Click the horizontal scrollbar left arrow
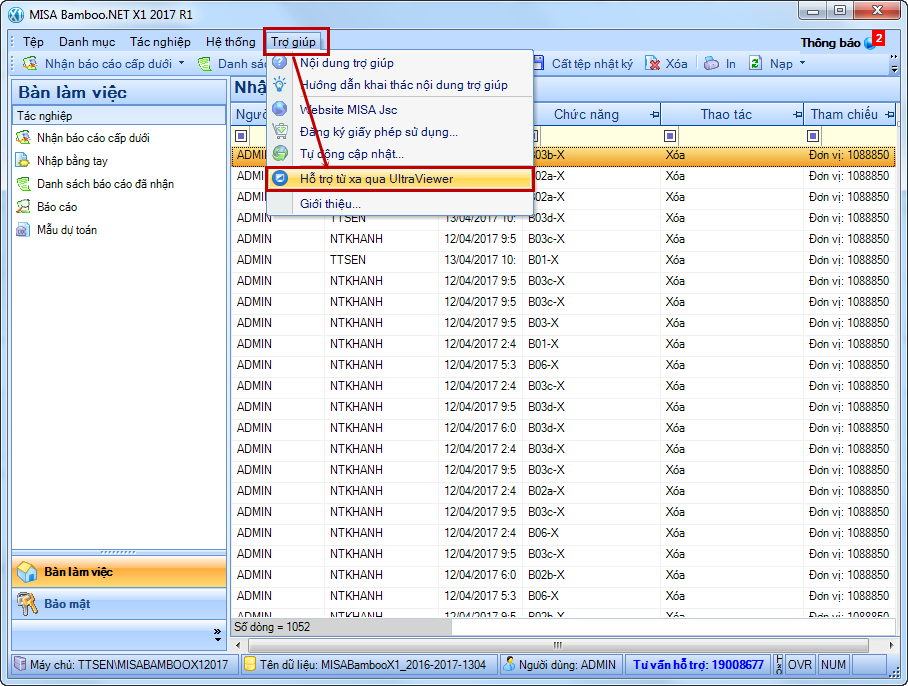 pos(238,645)
